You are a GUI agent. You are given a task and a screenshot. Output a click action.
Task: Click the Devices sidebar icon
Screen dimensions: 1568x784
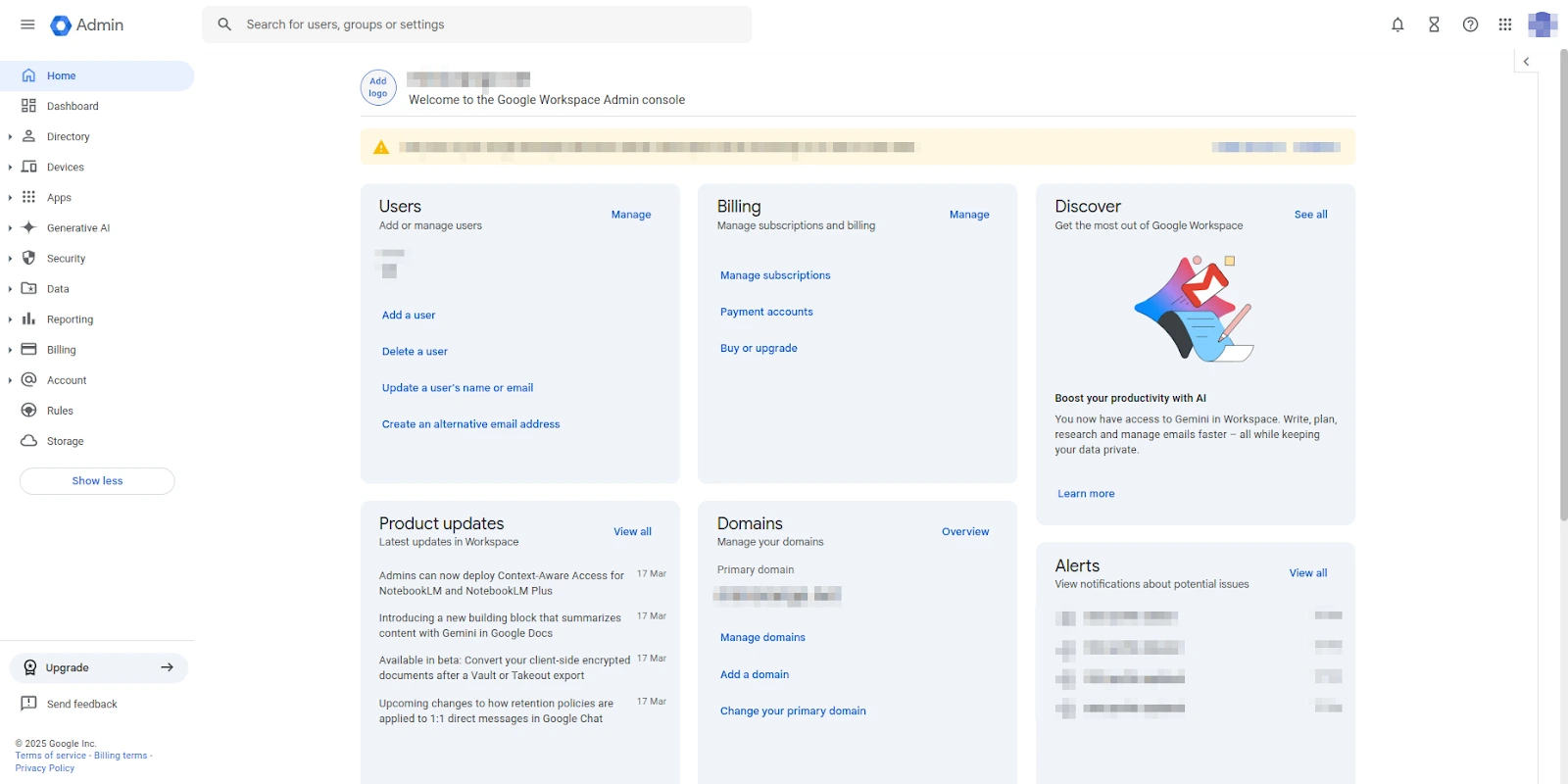pos(28,167)
